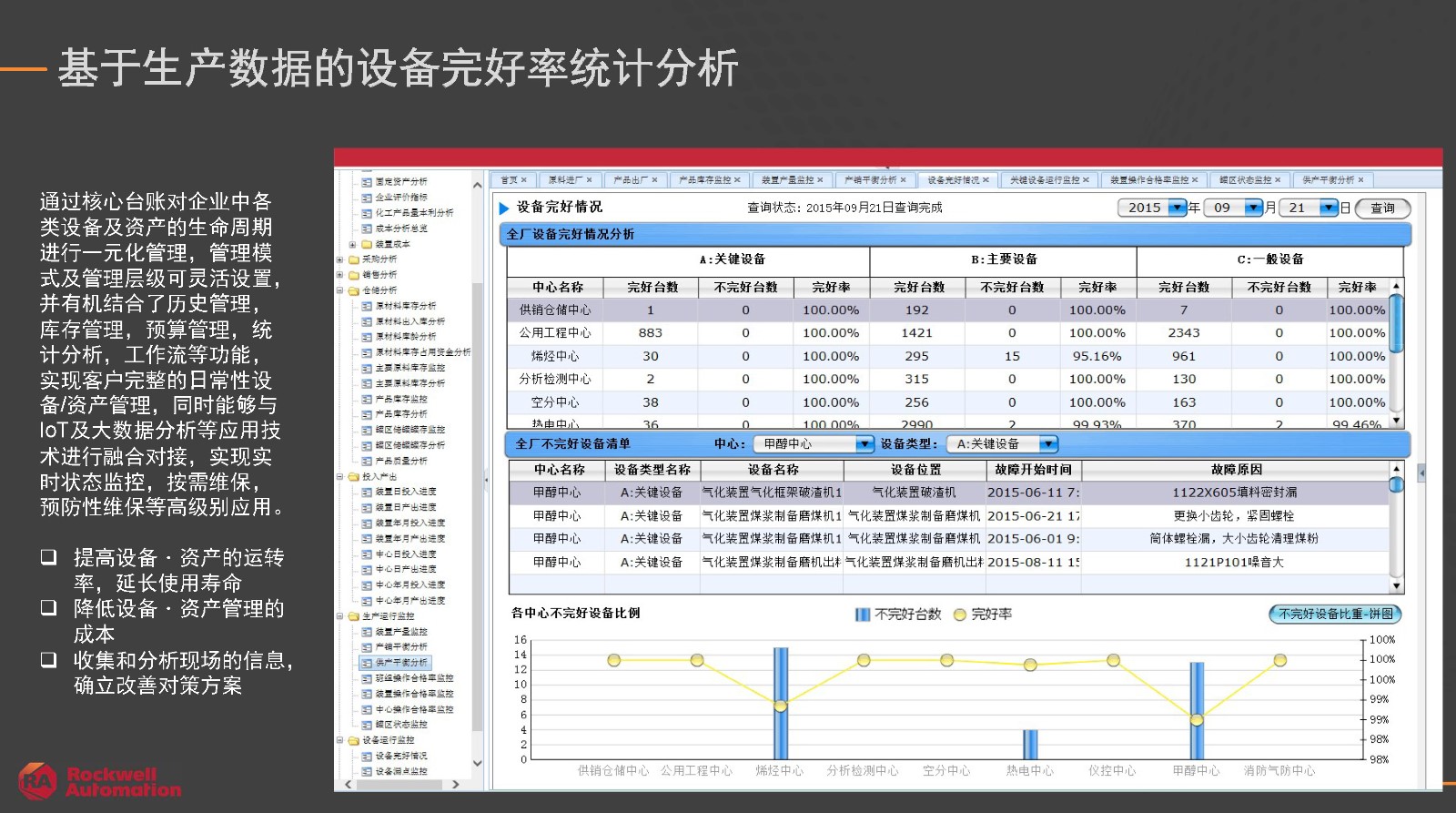This screenshot has height=813, width=1456.
Task: Collapse the 仓储分析 tree folder
Action: [x=340, y=291]
